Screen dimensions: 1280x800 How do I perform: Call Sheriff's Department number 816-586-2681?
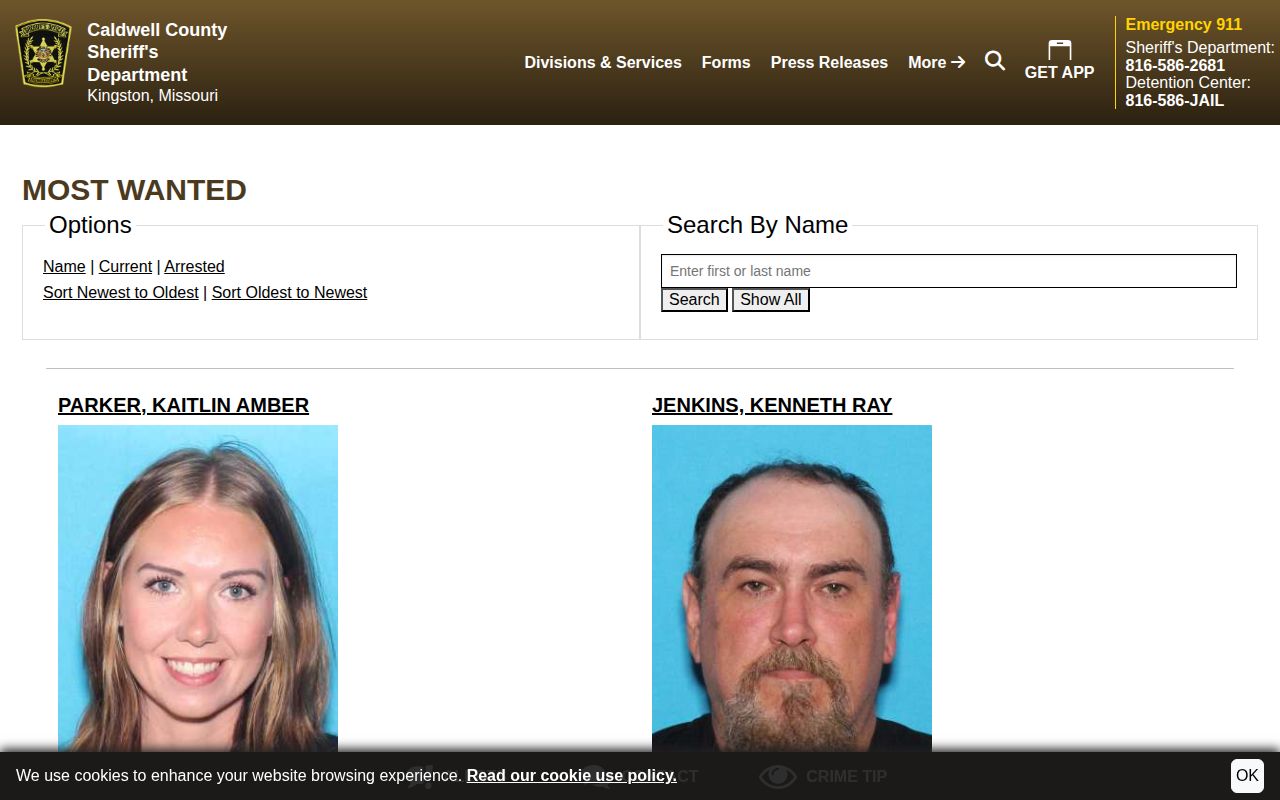tap(1175, 65)
